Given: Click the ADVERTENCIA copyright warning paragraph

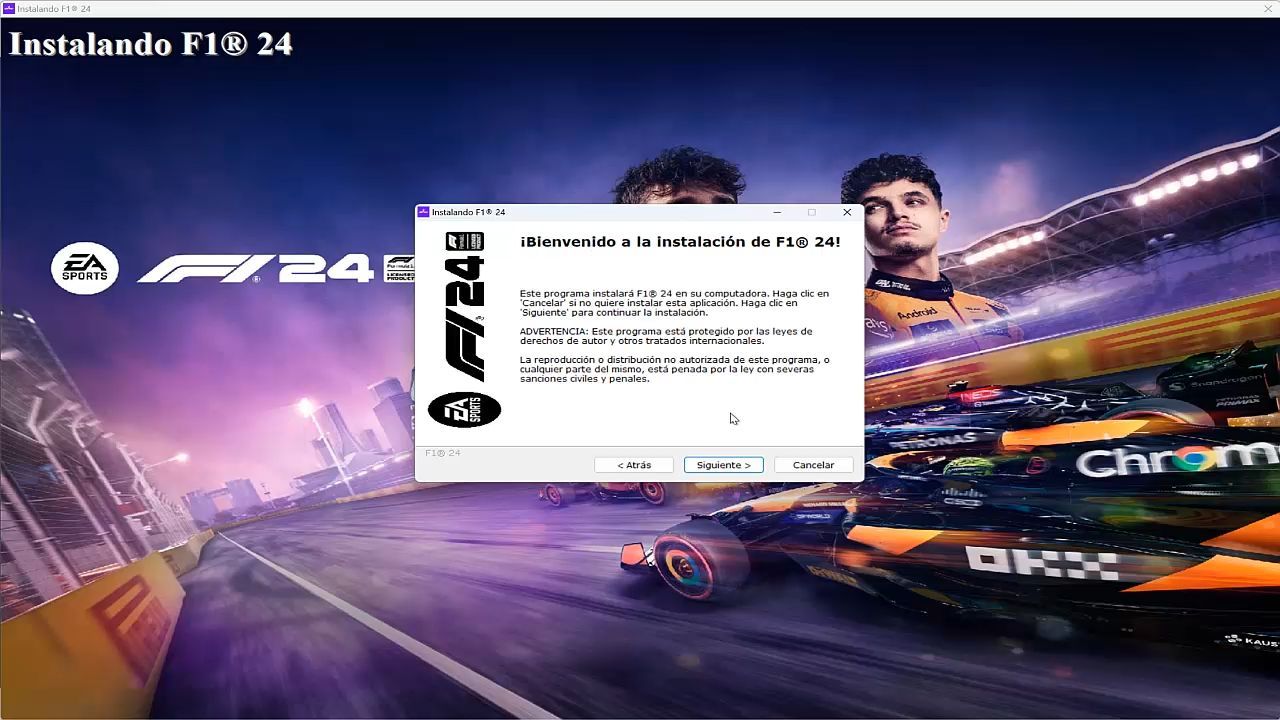Looking at the screenshot, I should tap(665, 336).
